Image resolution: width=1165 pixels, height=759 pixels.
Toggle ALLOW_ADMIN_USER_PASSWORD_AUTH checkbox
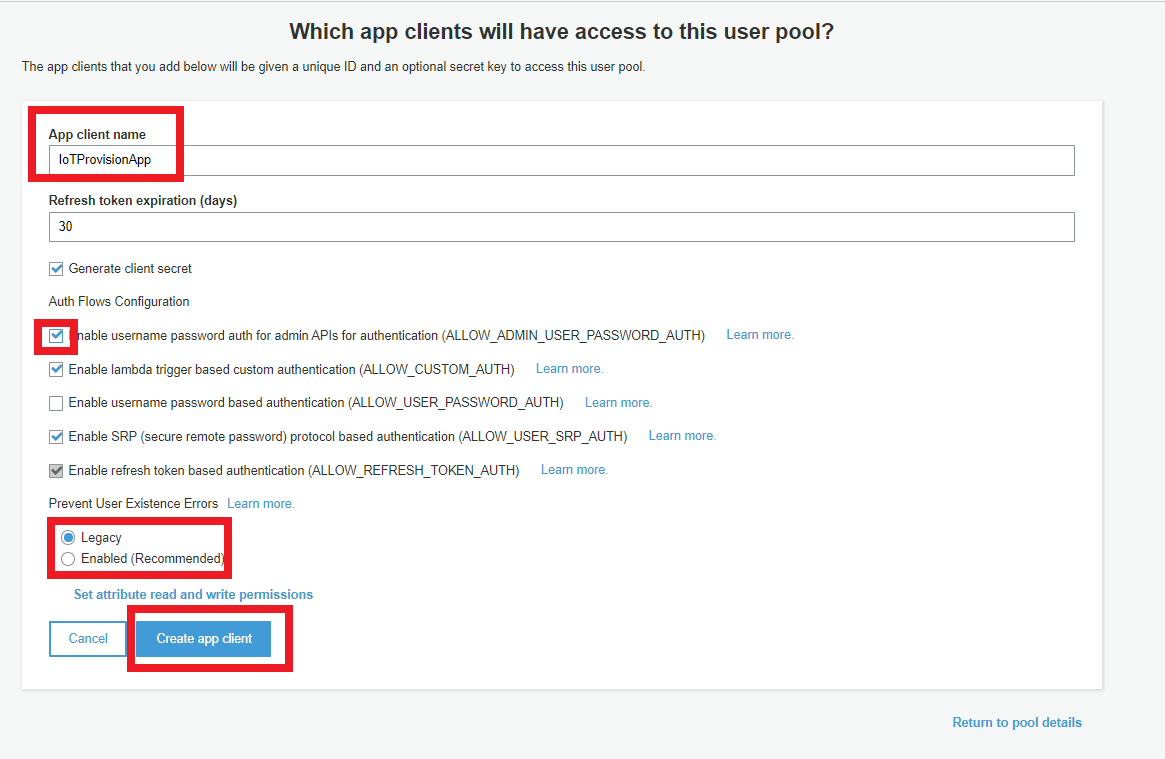56,336
